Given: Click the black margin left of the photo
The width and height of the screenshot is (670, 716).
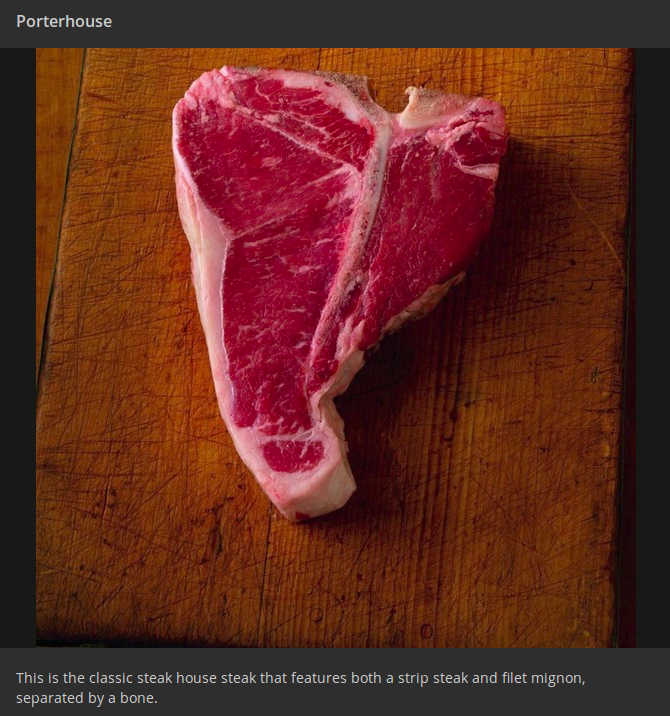Looking at the screenshot, I should point(18,347).
